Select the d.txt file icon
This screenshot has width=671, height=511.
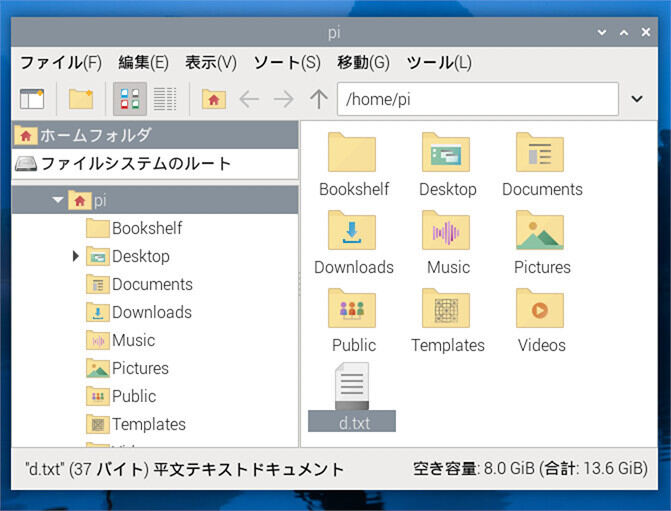[352, 386]
